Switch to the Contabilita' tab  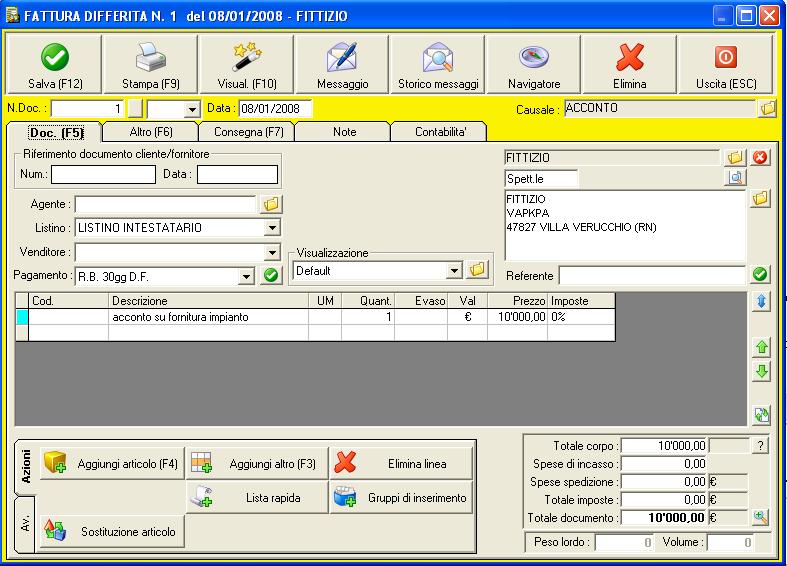[x=440, y=132]
